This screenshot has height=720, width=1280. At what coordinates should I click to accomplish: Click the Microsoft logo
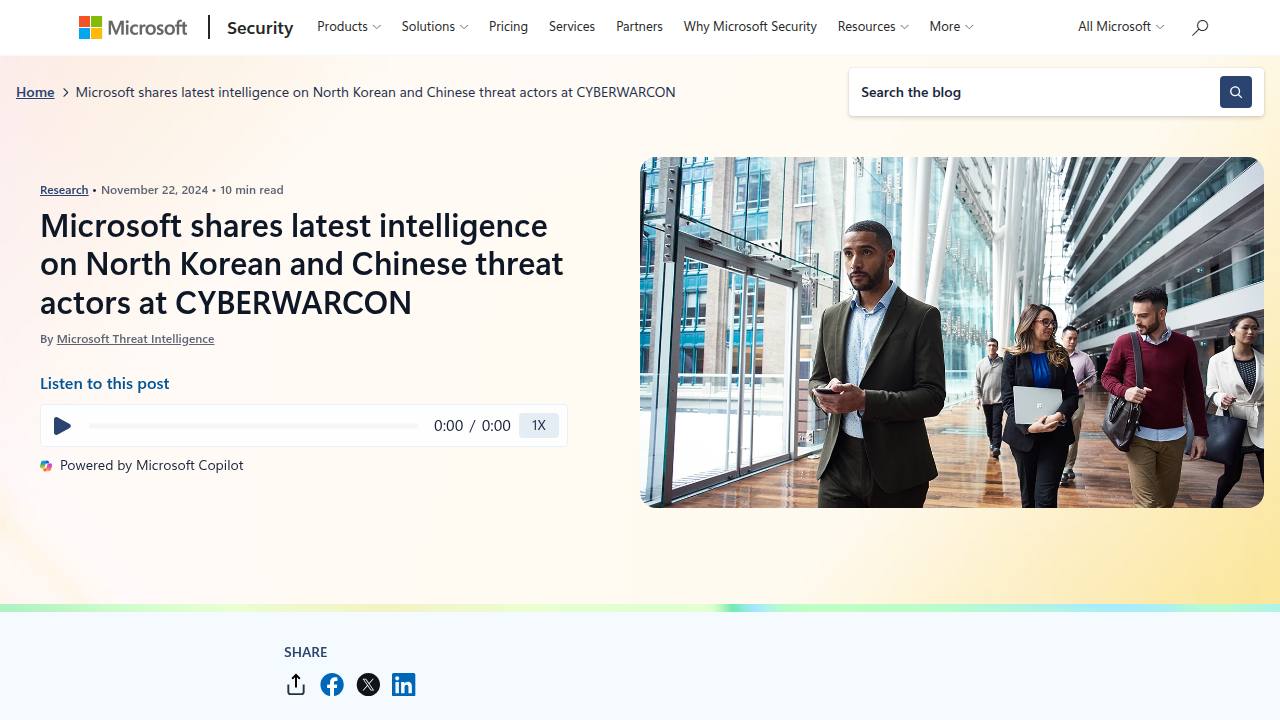[133, 27]
